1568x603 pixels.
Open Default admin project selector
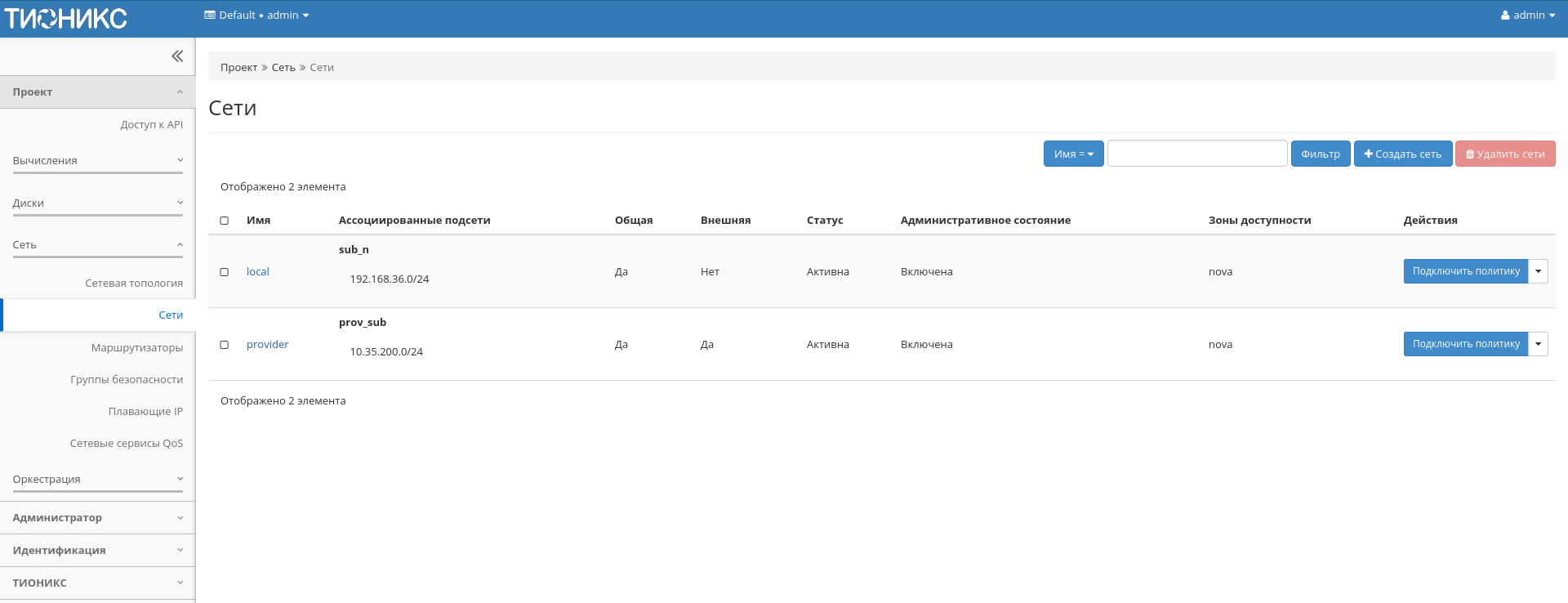pyautogui.click(x=256, y=16)
